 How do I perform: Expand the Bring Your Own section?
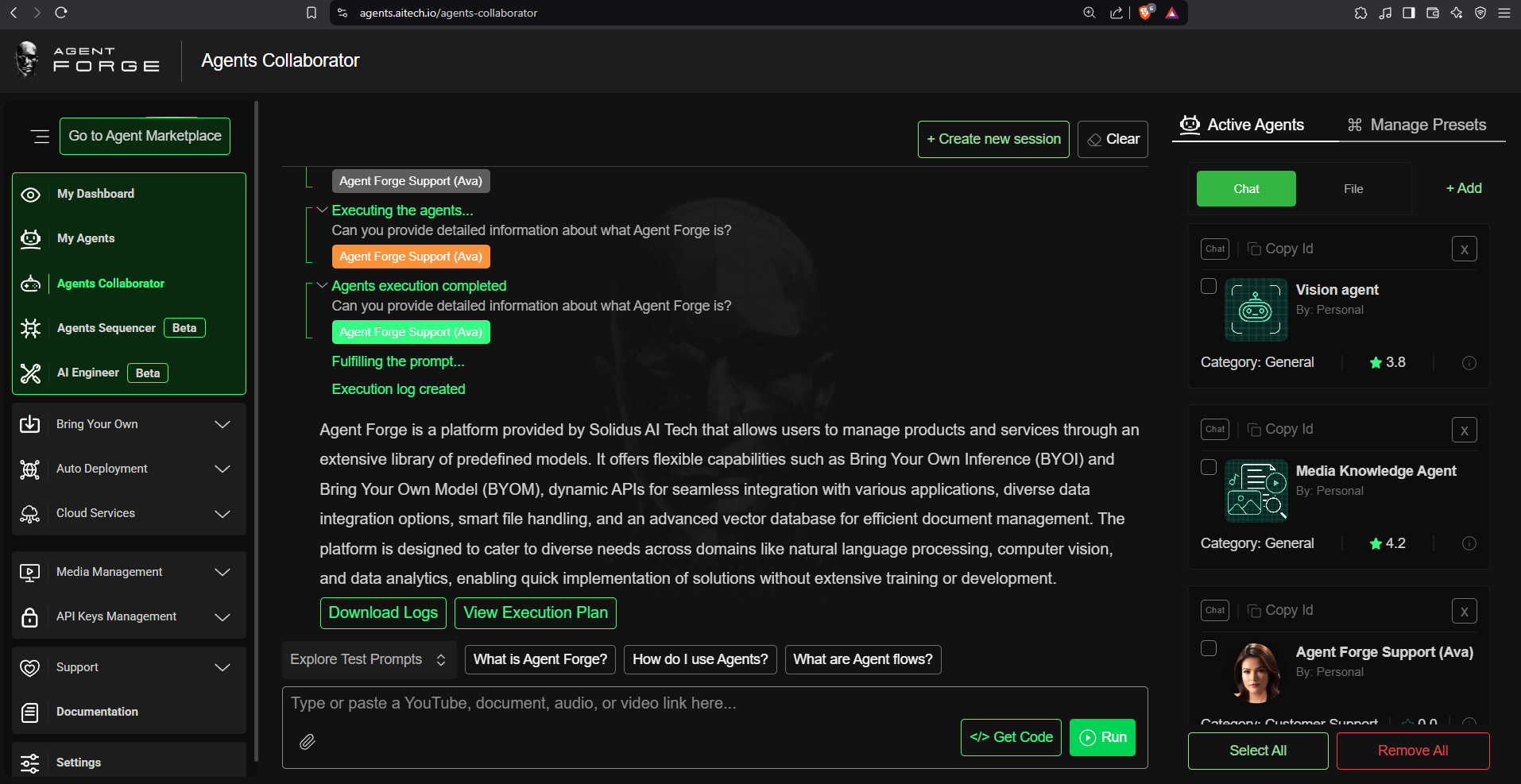(x=223, y=424)
